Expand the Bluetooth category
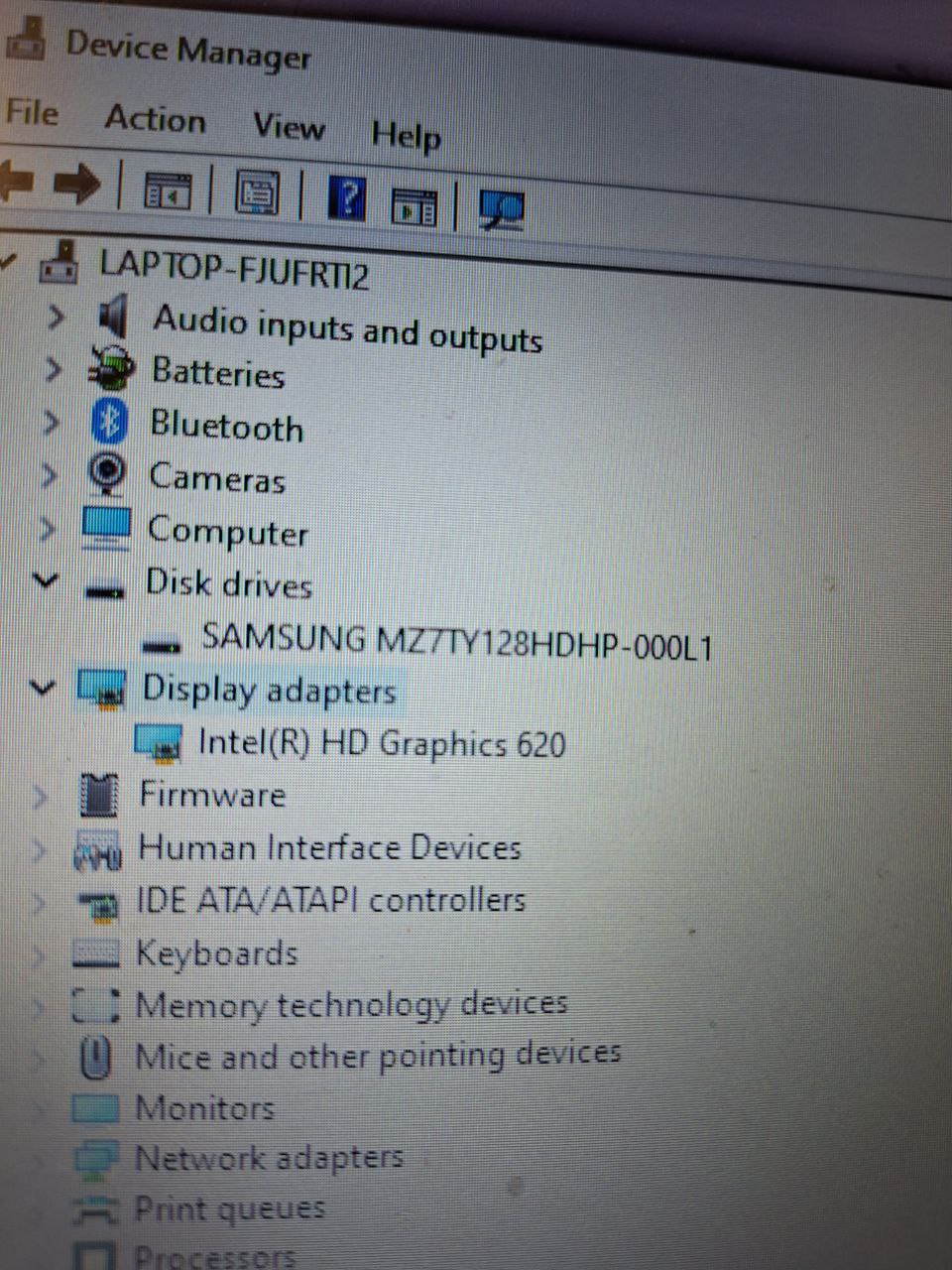This screenshot has width=952, height=1270. click(51, 423)
